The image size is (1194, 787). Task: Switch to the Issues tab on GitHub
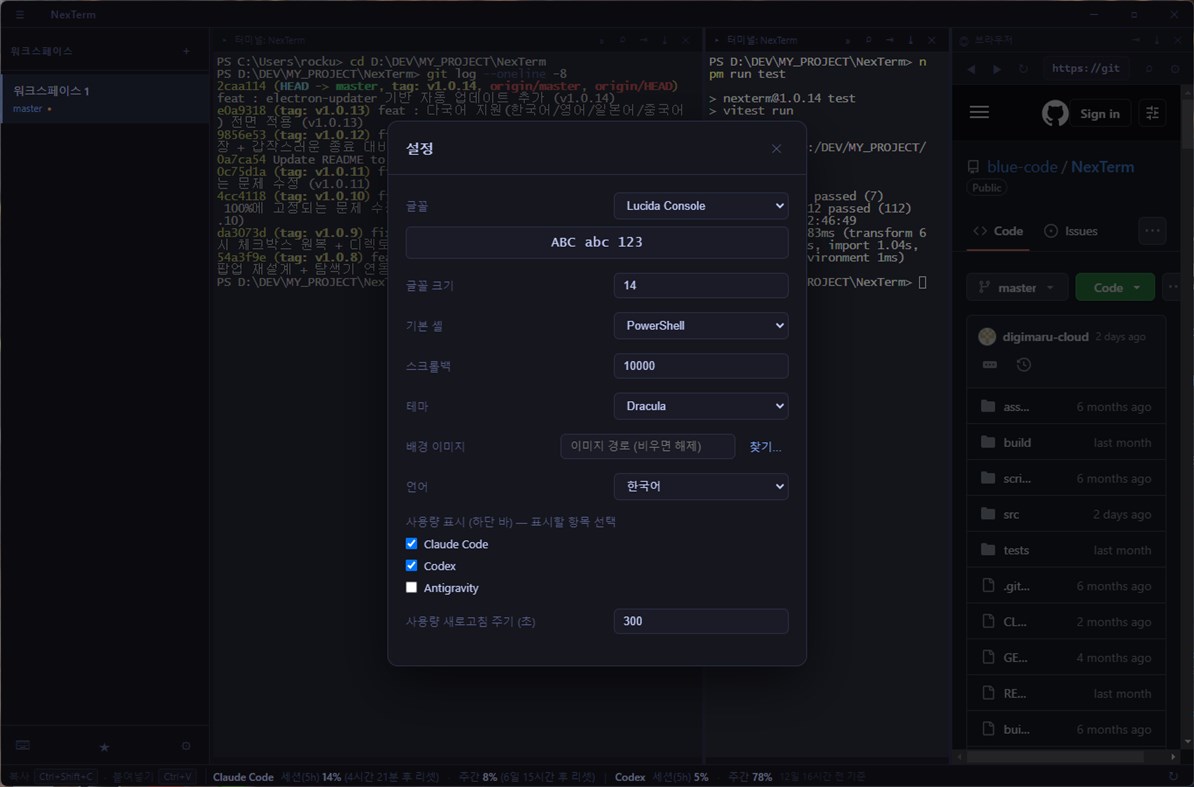tap(1071, 231)
